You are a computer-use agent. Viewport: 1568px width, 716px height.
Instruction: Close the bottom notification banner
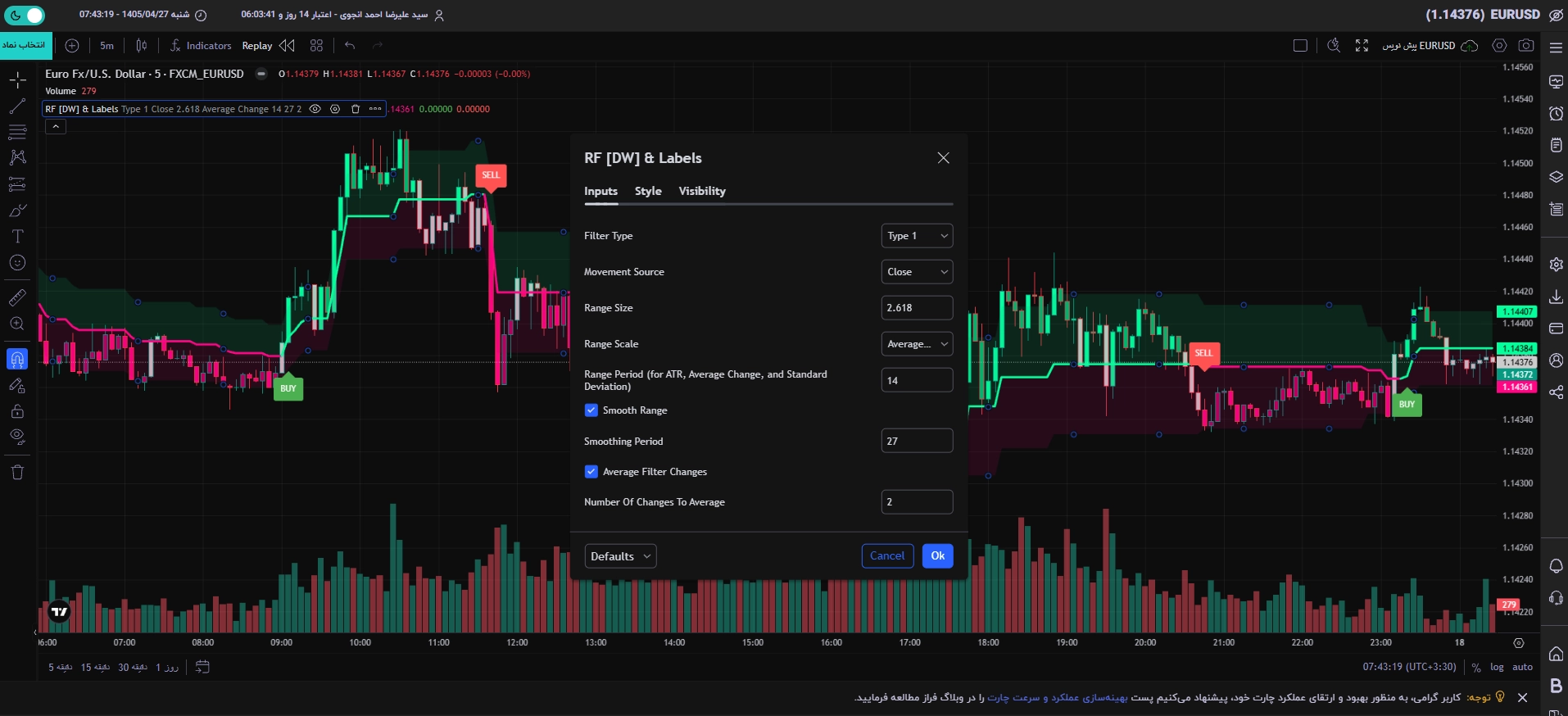click(x=1522, y=698)
